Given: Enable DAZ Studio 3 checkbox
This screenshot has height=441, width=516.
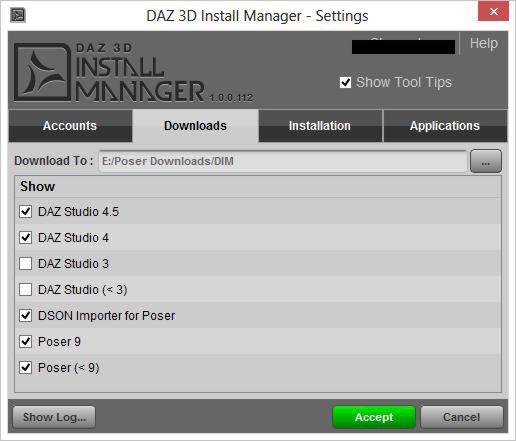Looking at the screenshot, I should pos(26,263).
